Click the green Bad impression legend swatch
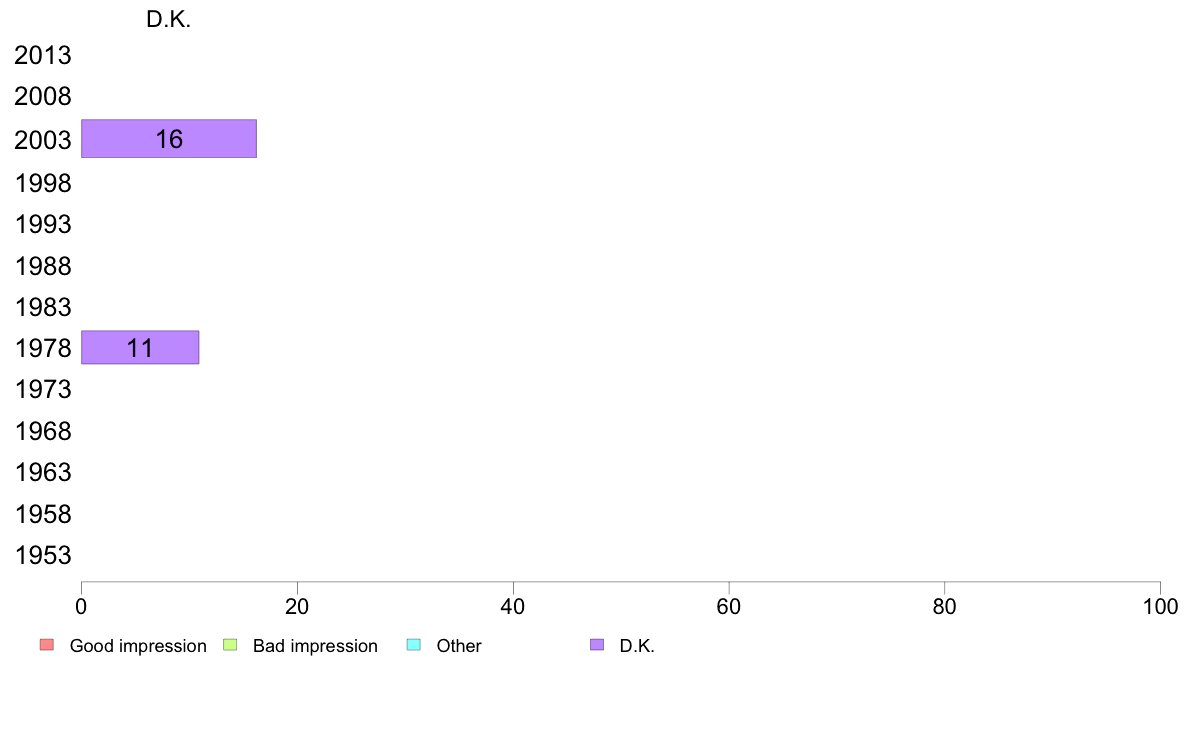Screen dimensions: 1188x736 tap(230, 645)
